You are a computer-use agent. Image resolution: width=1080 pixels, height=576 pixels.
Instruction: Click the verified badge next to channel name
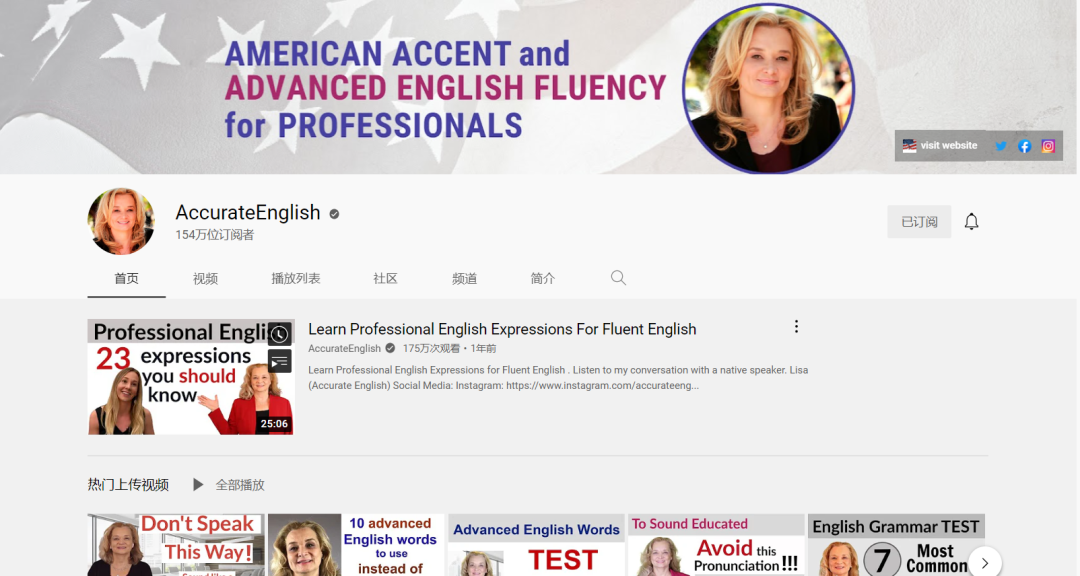pyautogui.click(x=334, y=214)
